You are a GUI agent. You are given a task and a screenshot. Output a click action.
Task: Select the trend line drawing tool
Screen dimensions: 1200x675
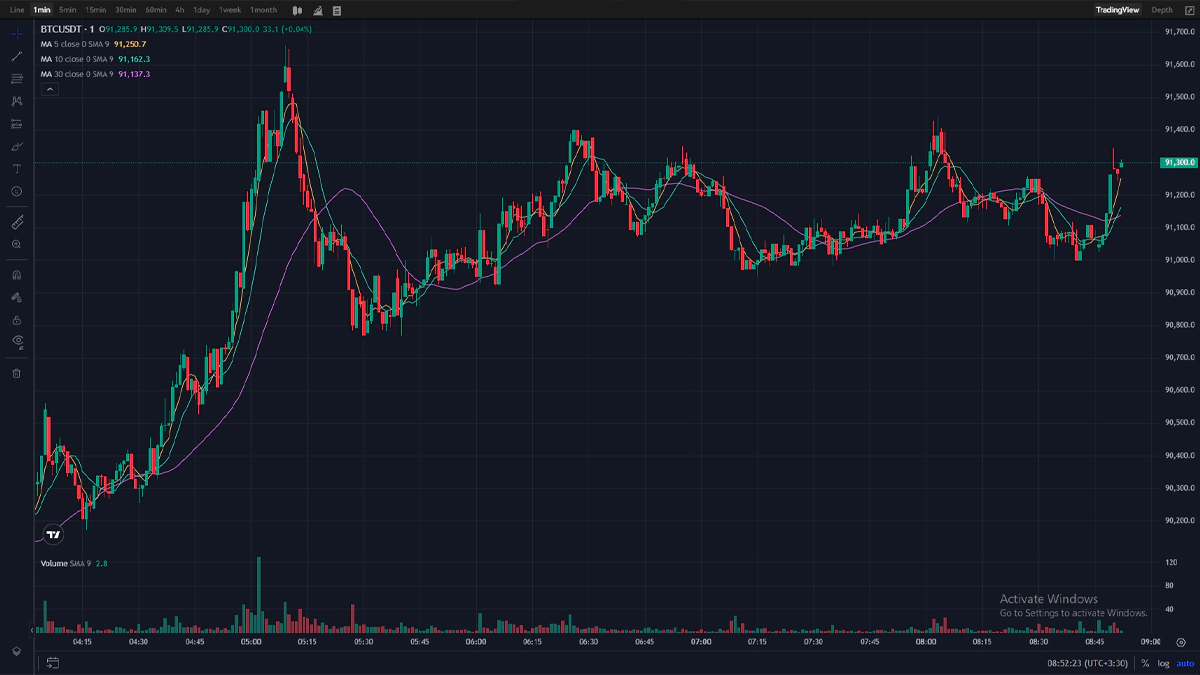point(16,56)
